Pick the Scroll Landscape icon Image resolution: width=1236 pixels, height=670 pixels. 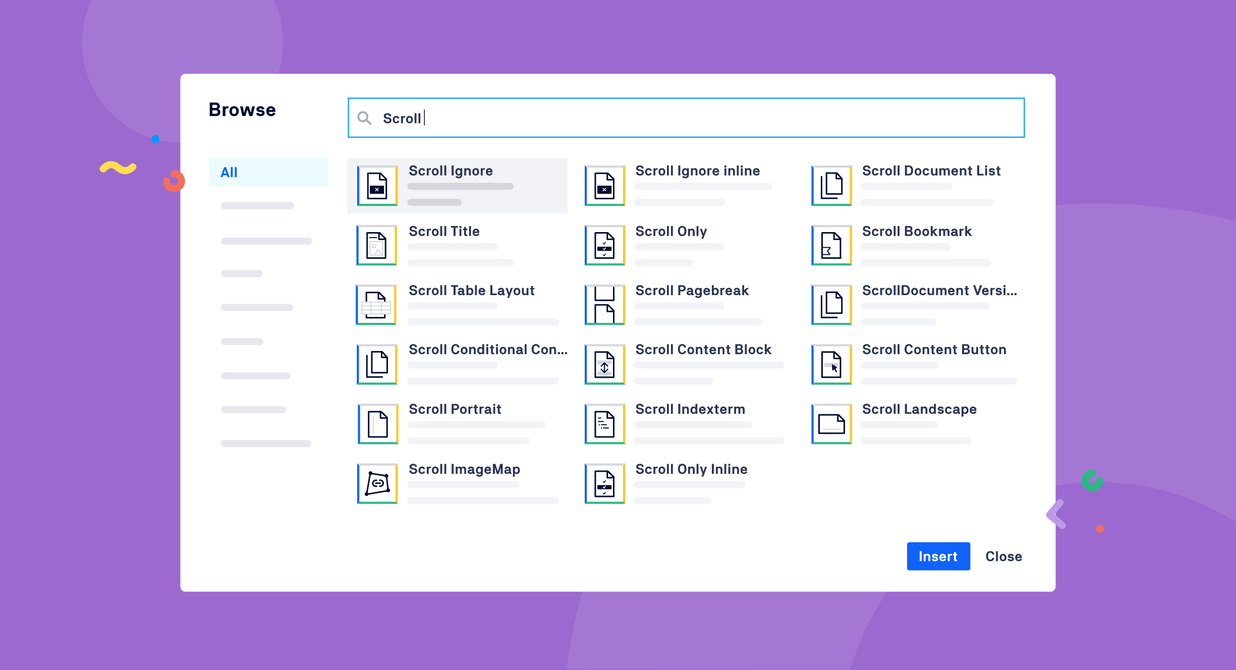click(831, 424)
